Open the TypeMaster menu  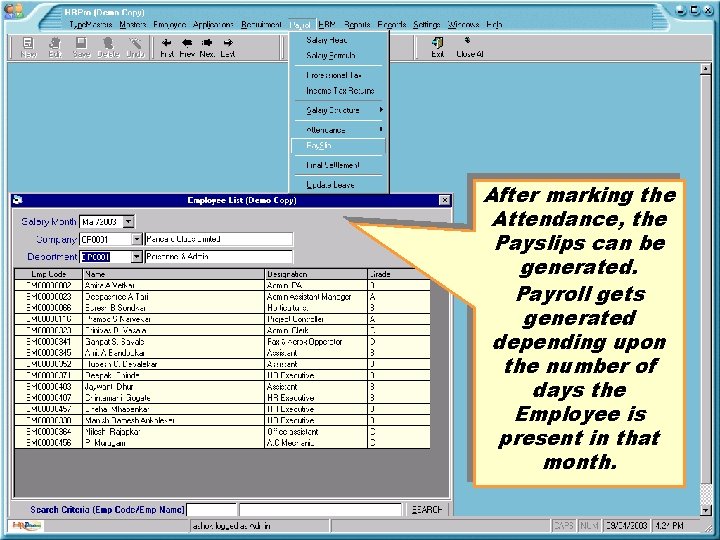coord(90,24)
